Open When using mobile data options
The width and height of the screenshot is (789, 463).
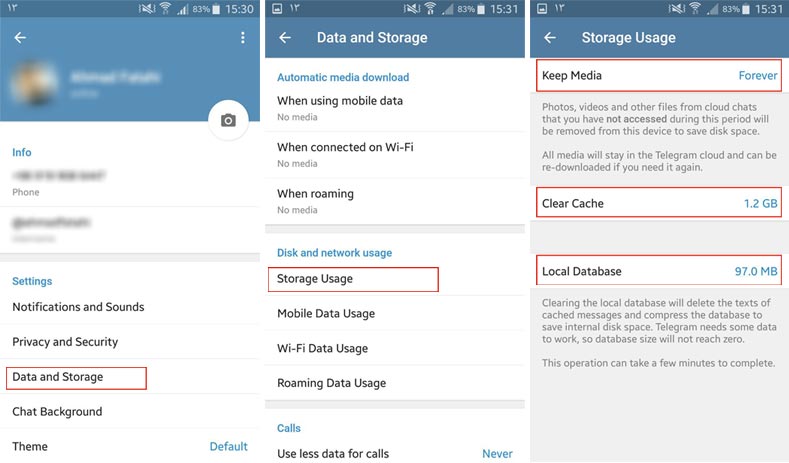click(394, 108)
